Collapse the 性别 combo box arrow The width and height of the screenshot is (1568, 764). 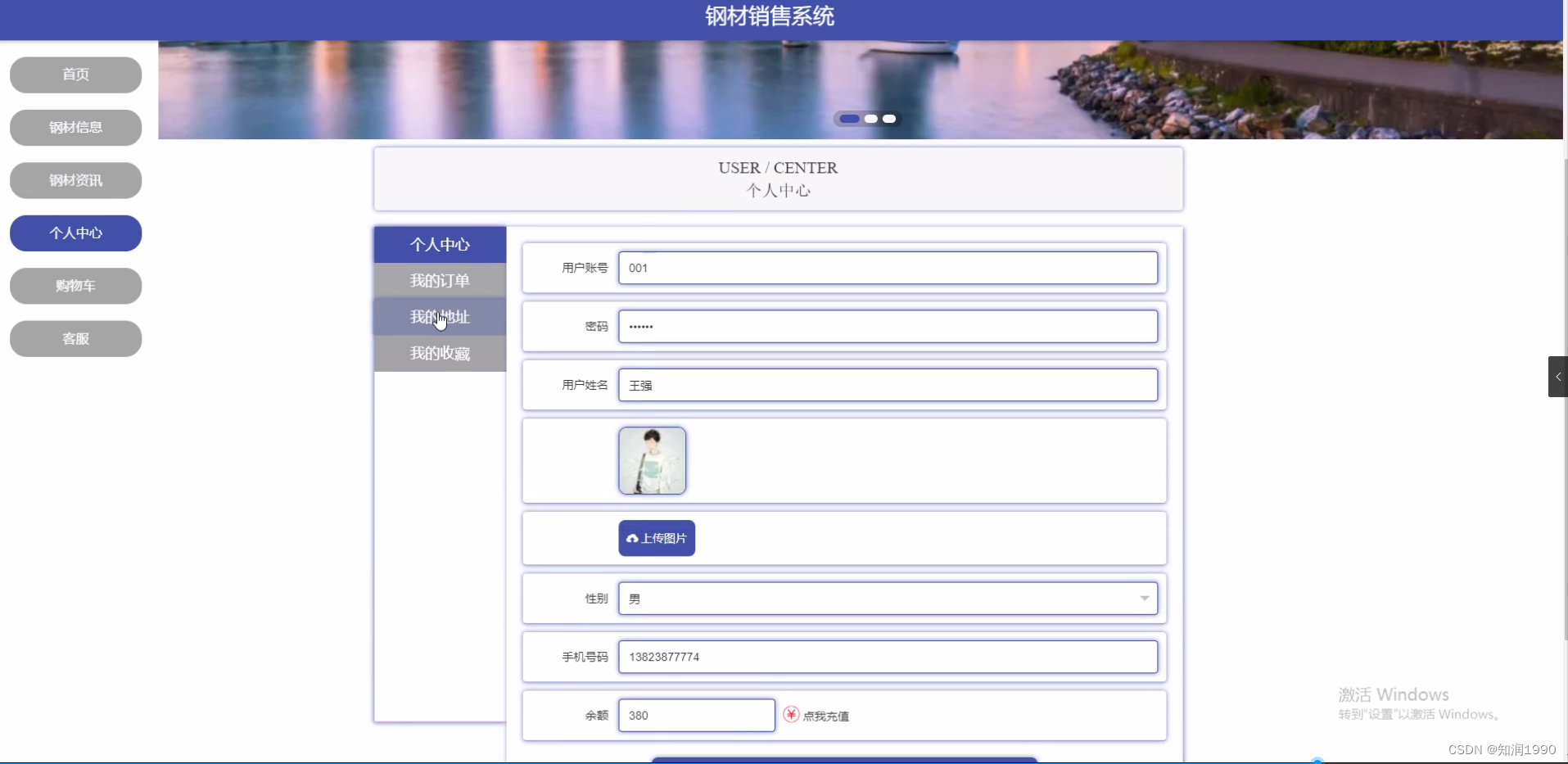tap(1143, 599)
